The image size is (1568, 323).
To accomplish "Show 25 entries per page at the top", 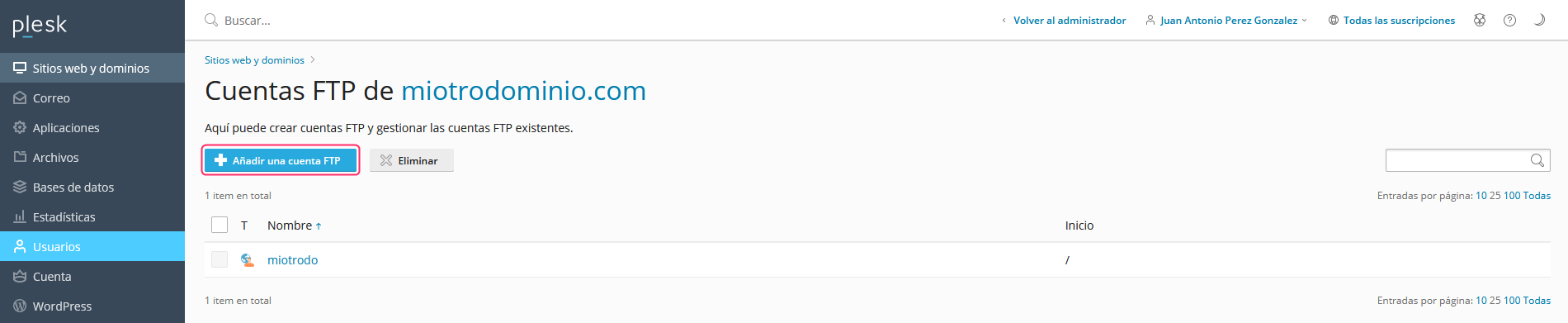I will [1495, 196].
